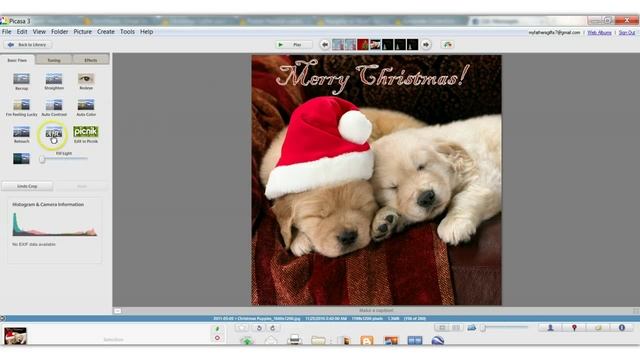Switch to the Basic Fixes tab

tap(17, 60)
